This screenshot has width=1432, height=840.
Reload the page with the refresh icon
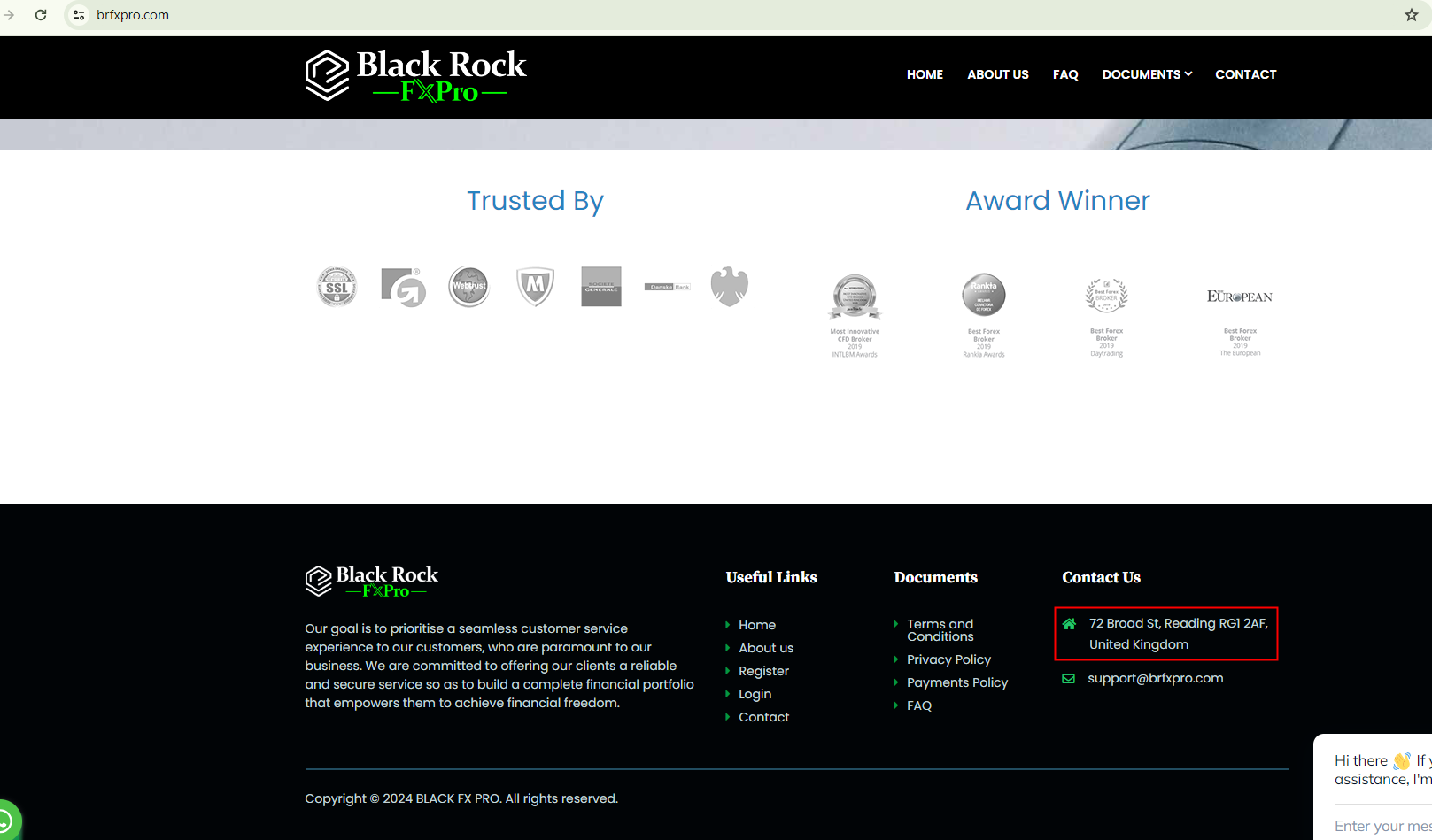tap(41, 15)
